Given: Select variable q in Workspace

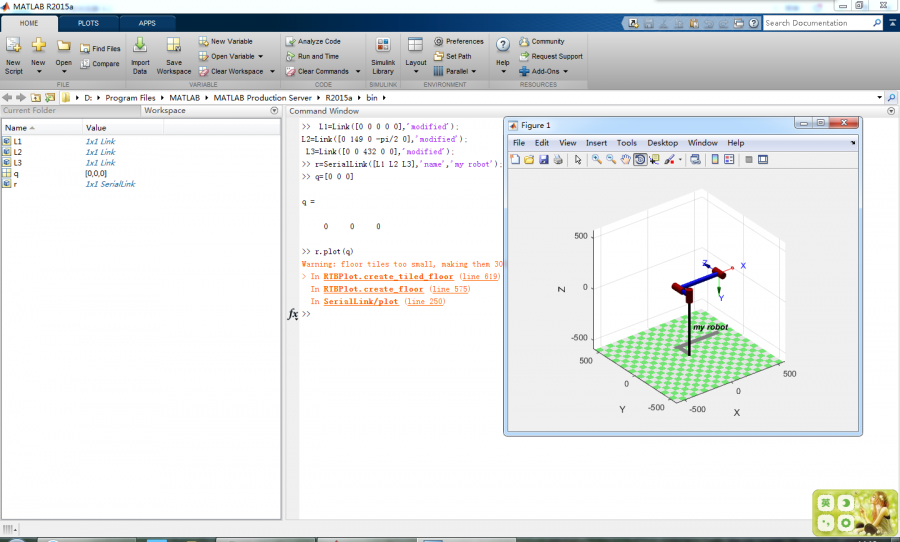Looking at the screenshot, I should [16, 173].
